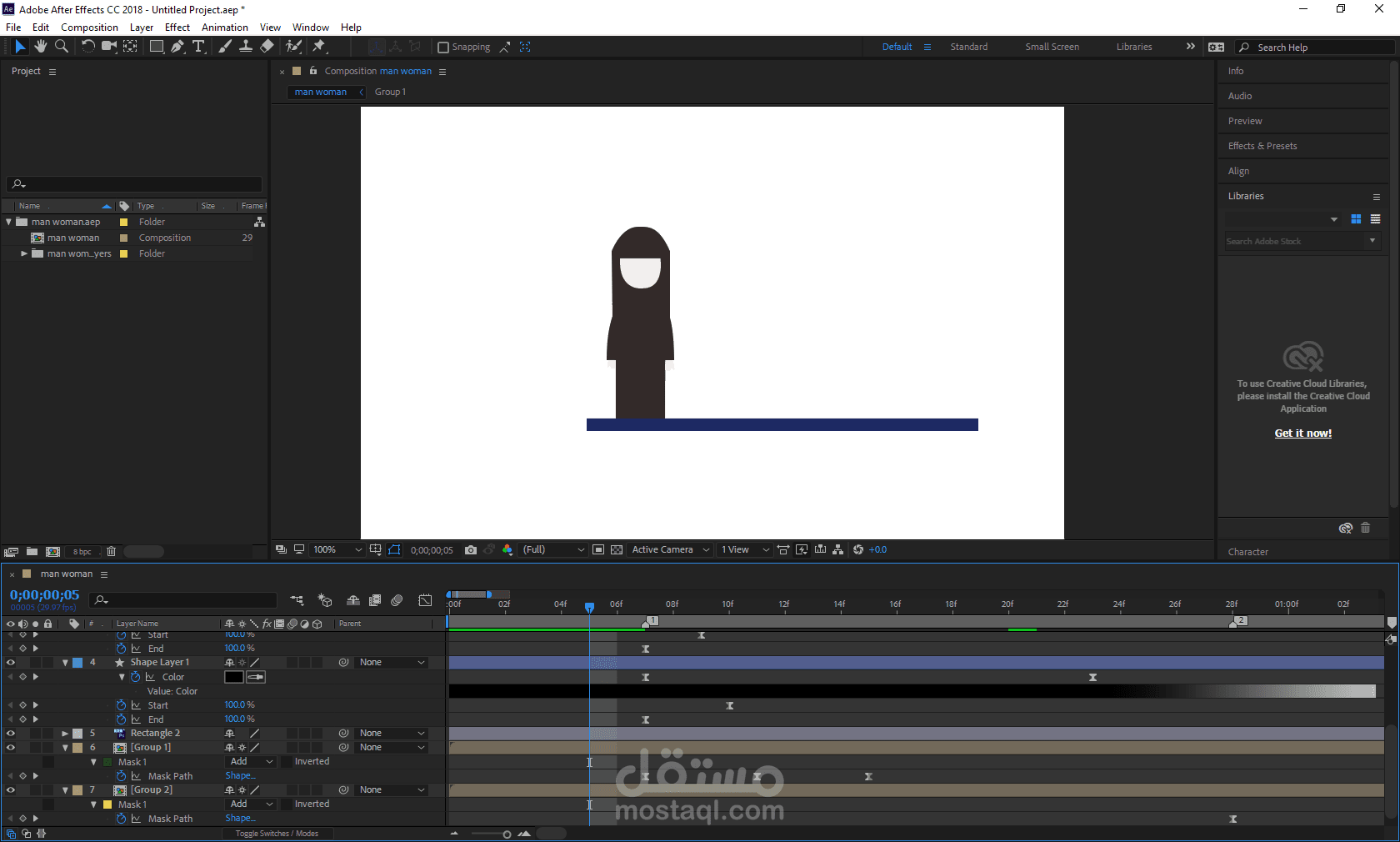Screen dimensions: 1400x842
Task: Switch to the Small Screen workspace
Action: tap(1052, 47)
